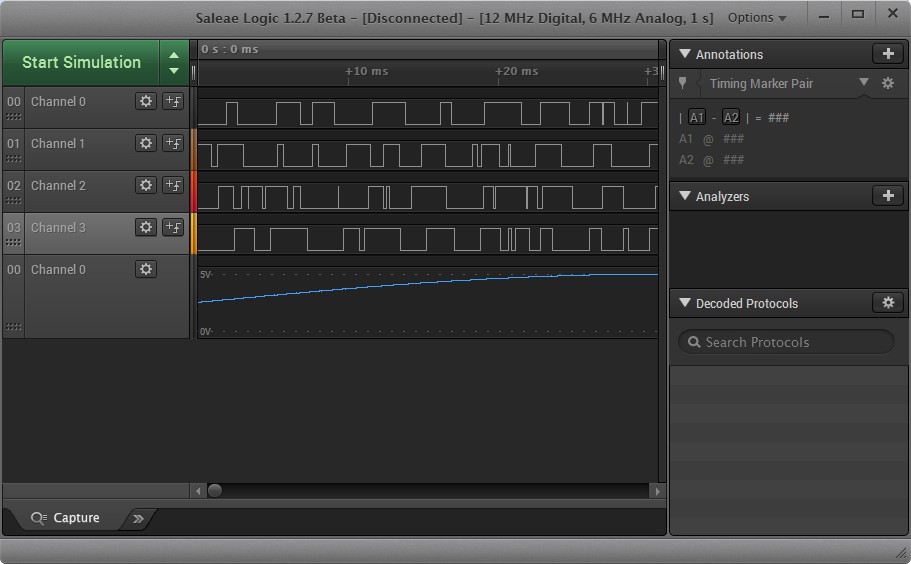Click Channel 3 trigger edge button
Image resolution: width=911 pixels, height=564 pixels.
[x=173, y=227]
